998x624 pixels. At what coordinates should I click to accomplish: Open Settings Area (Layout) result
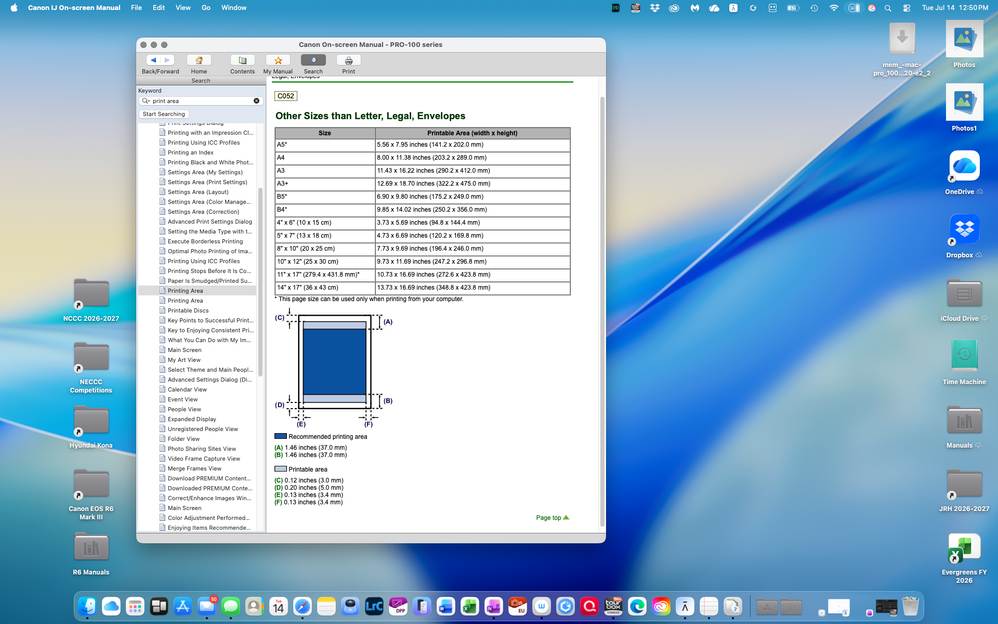pyautogui.click(x=198, y=192)
